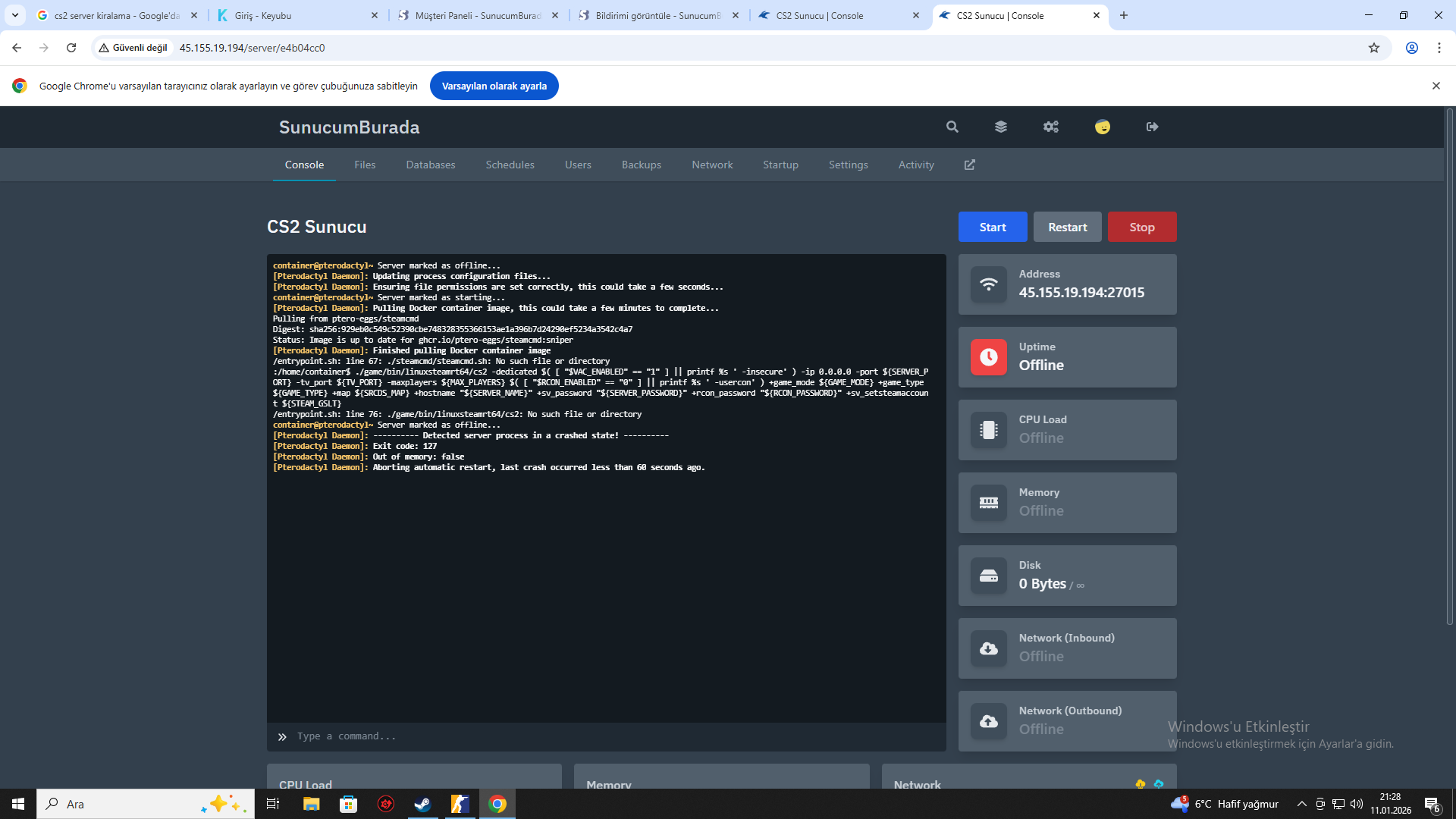Reload the page with the refresh icon
Screen dimensions: 1456x819
point(71,48)
